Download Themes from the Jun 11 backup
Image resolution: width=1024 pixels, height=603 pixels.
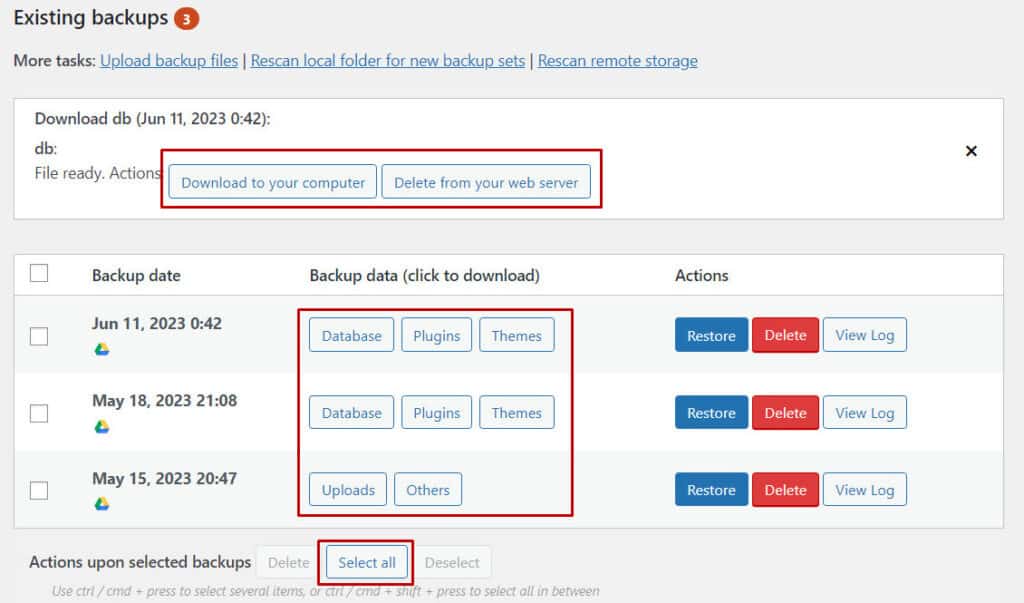[x=517, y=335]
